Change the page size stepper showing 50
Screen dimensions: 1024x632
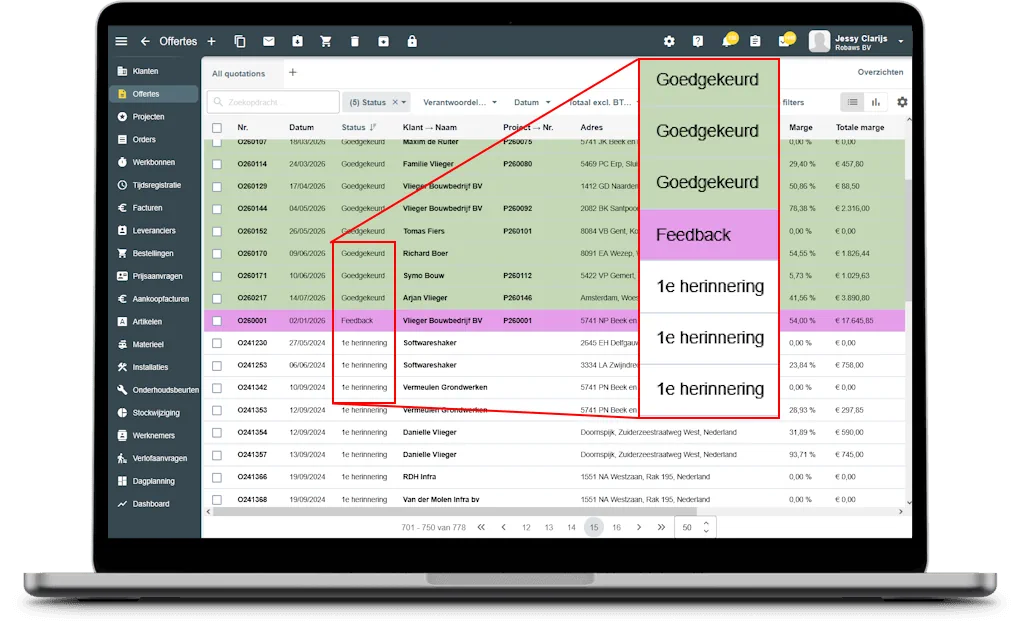click(706, 527)
